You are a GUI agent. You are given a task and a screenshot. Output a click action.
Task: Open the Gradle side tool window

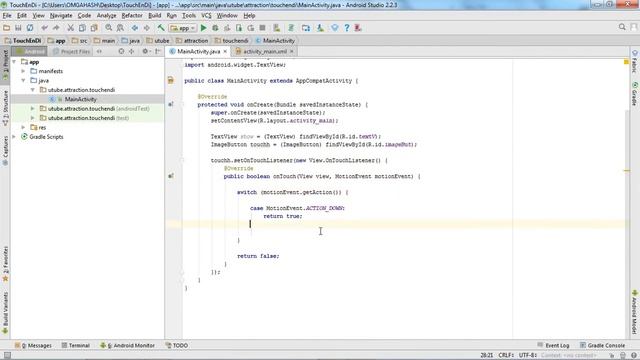(x=635, y=93)
